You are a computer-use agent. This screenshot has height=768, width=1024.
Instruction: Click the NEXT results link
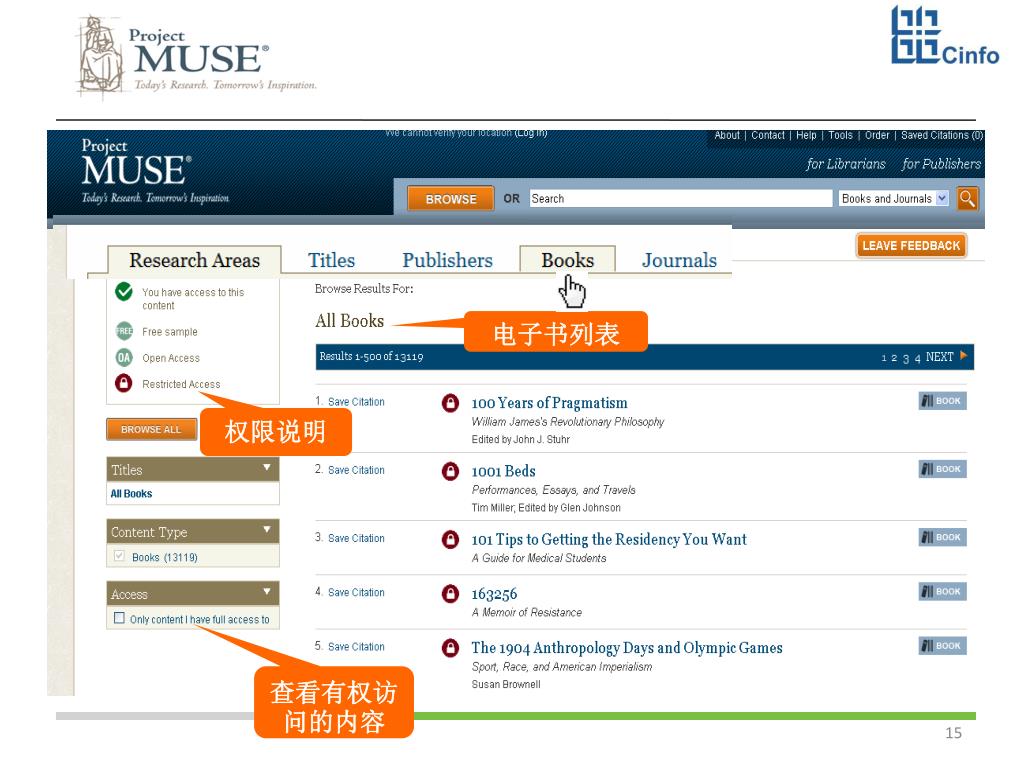point(940,357)
